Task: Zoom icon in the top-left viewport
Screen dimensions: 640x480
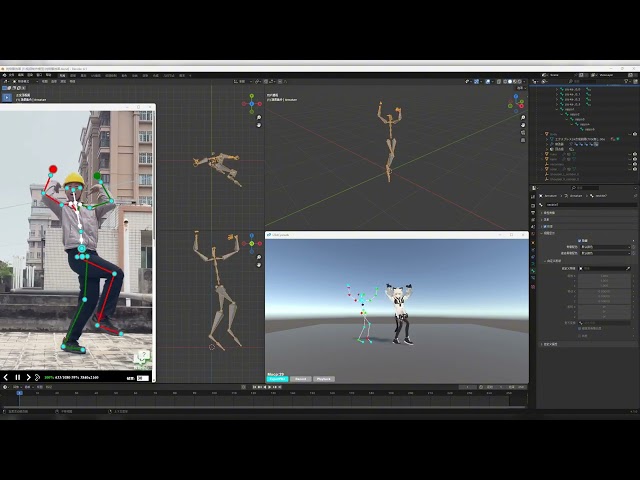Action: click(259, 118)
